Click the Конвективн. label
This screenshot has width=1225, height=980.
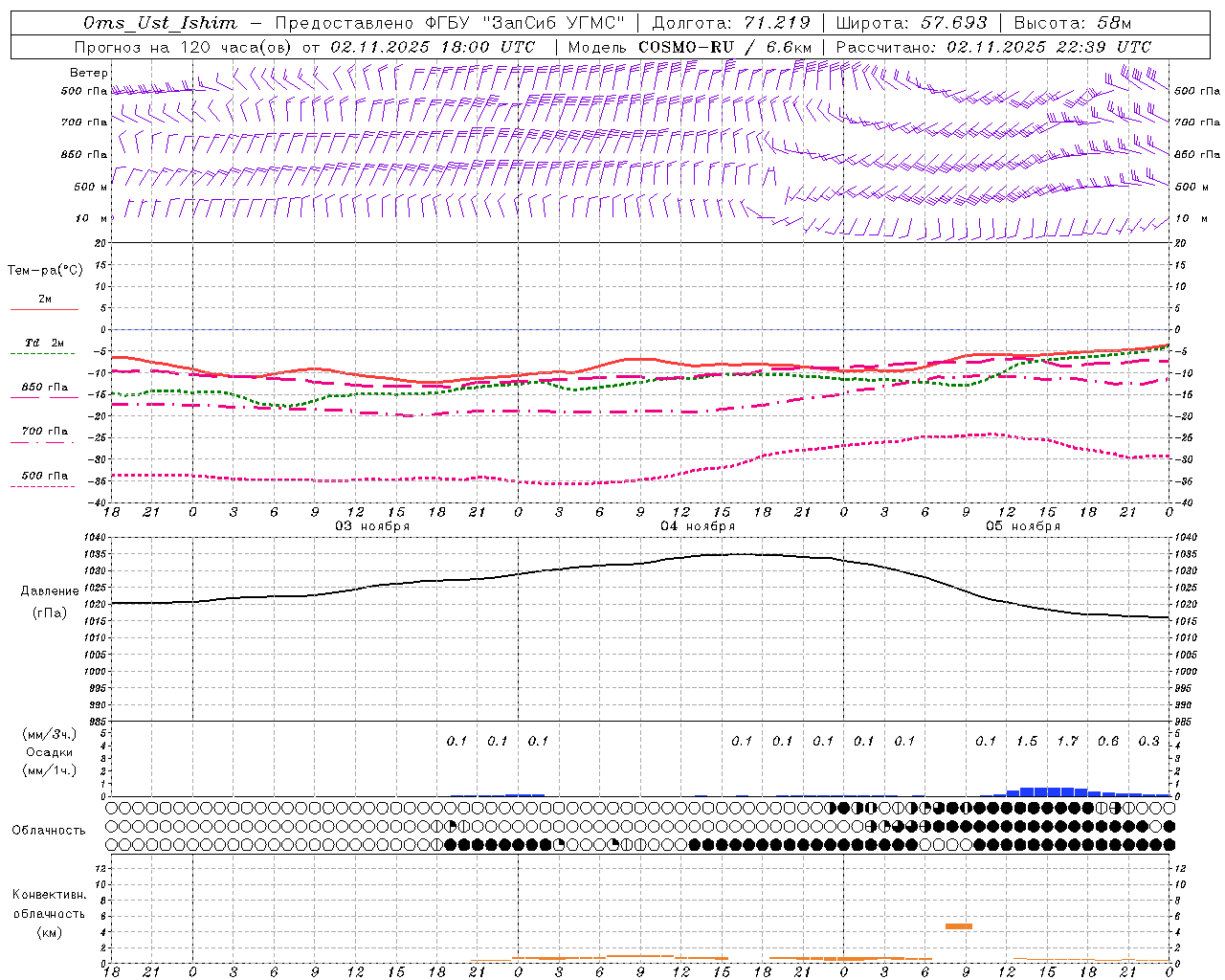pyautogui.click(x=49, y=895)
